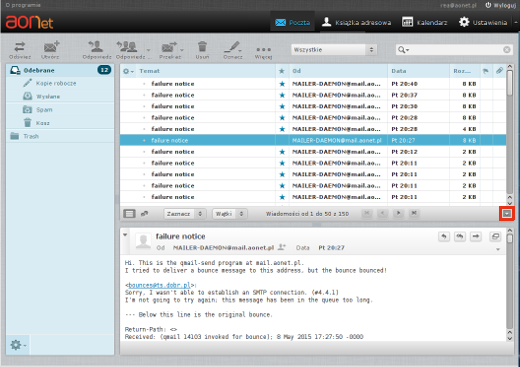Toggle the star on the Pt 20:28 4 KB message
The height and width of the screenshot is (367, 520).
click(x=282, y=129)
